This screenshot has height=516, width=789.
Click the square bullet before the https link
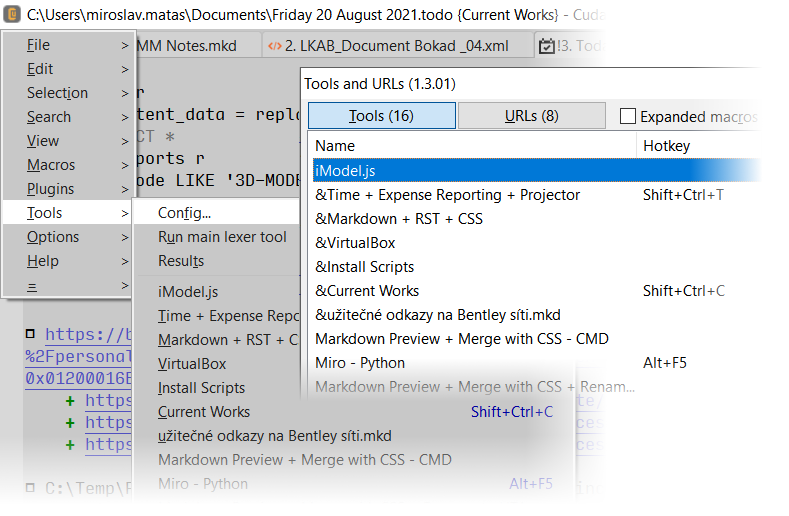[x=31, y=335]
